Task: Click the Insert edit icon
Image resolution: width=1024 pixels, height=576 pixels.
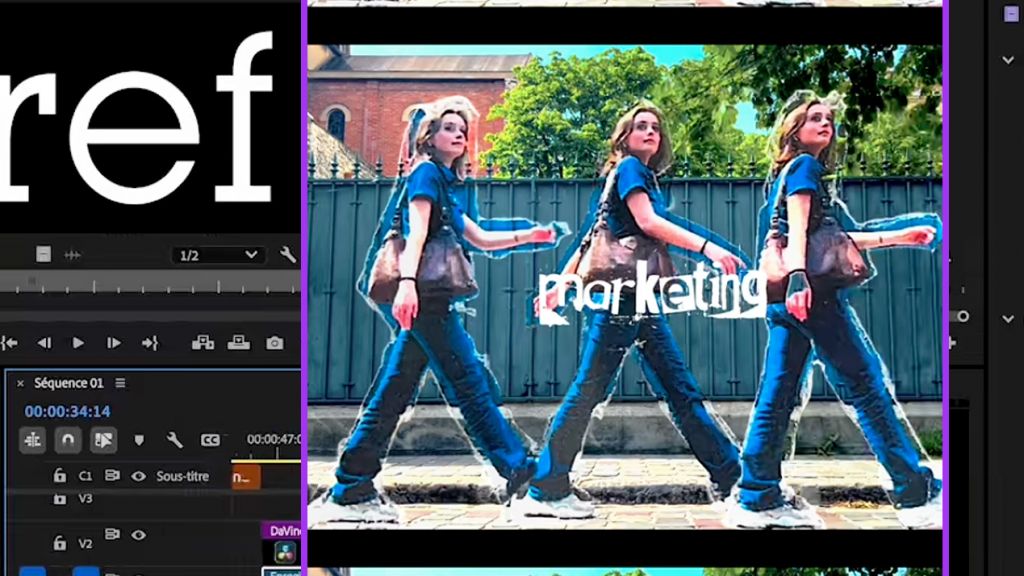Action: coord(203,343)
